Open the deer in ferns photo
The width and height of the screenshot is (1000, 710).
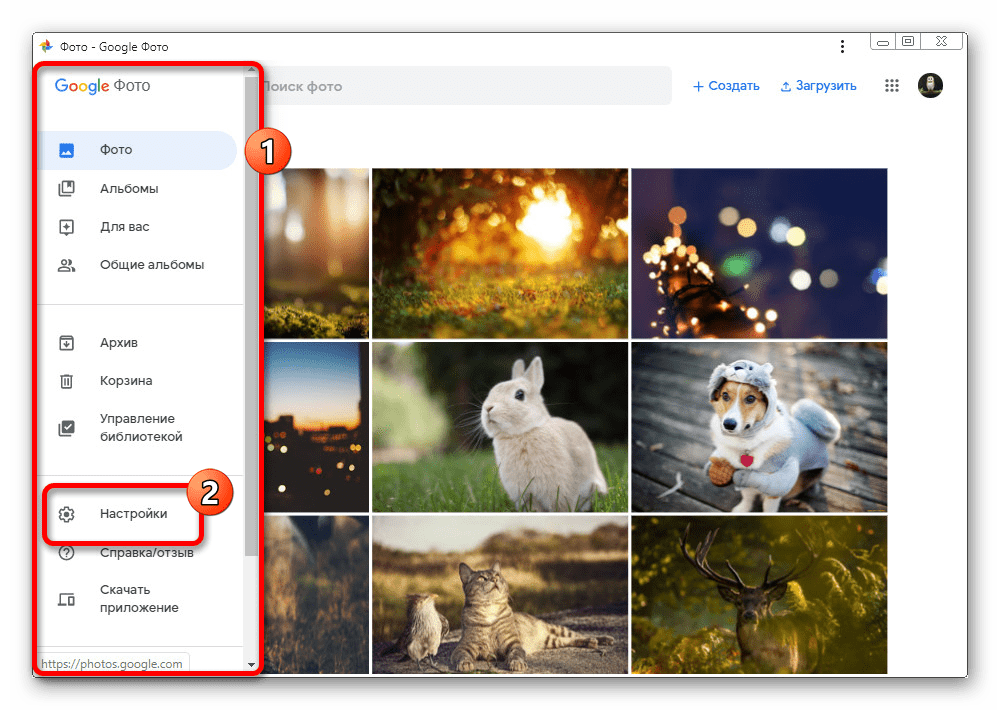pos(759,595)
